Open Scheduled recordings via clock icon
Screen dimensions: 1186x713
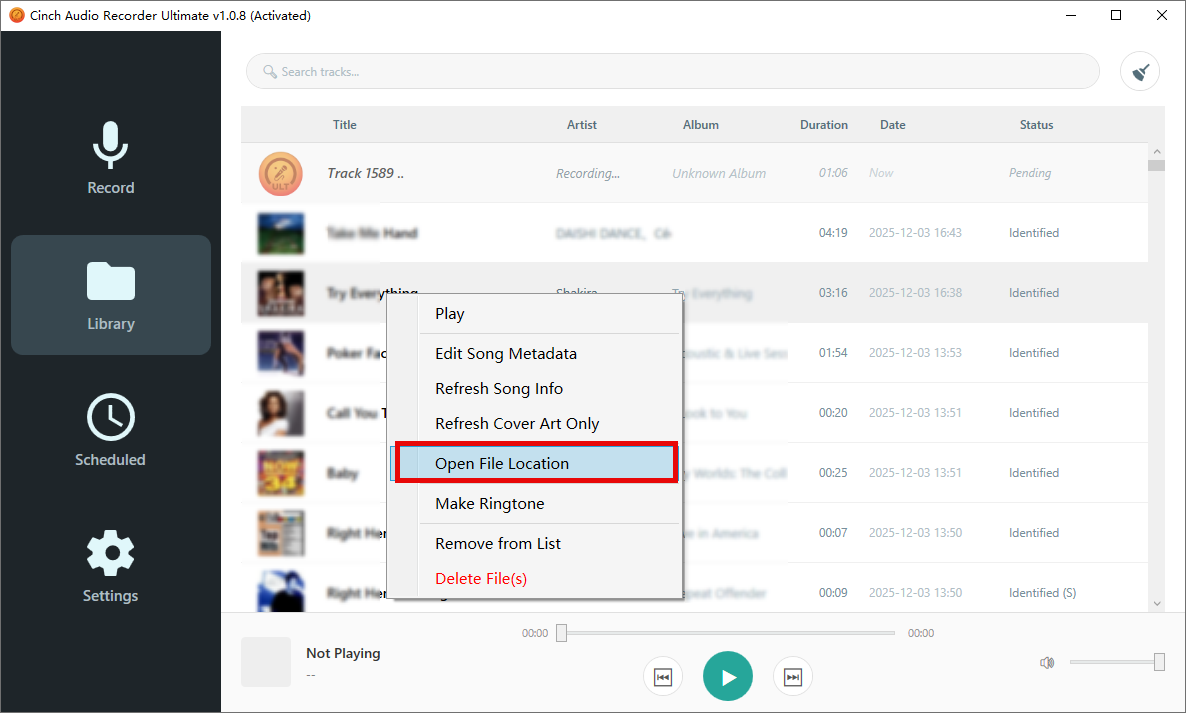pyautogui.click(x=110, y=417)
